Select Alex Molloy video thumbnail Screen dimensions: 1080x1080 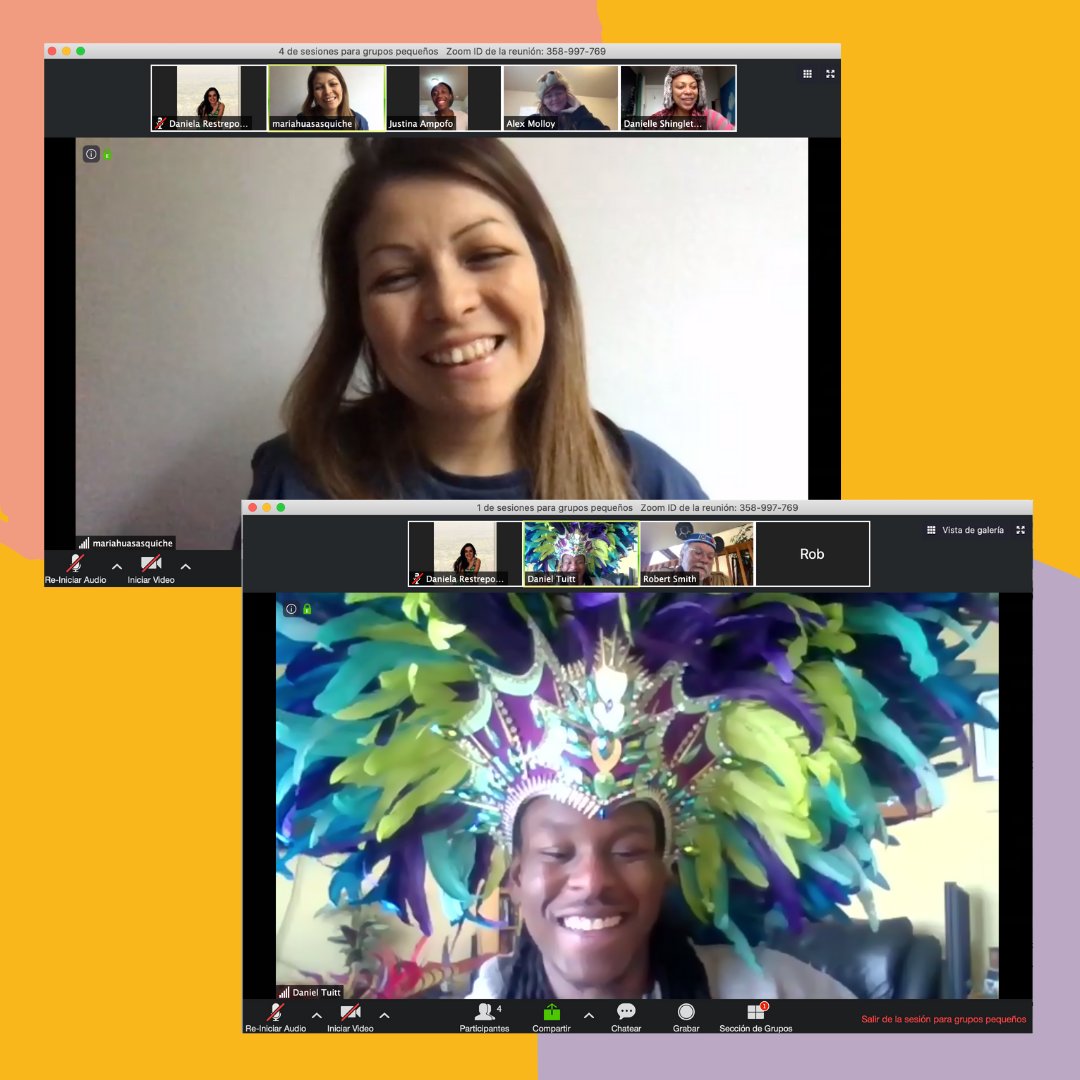(x=561, y=98)
